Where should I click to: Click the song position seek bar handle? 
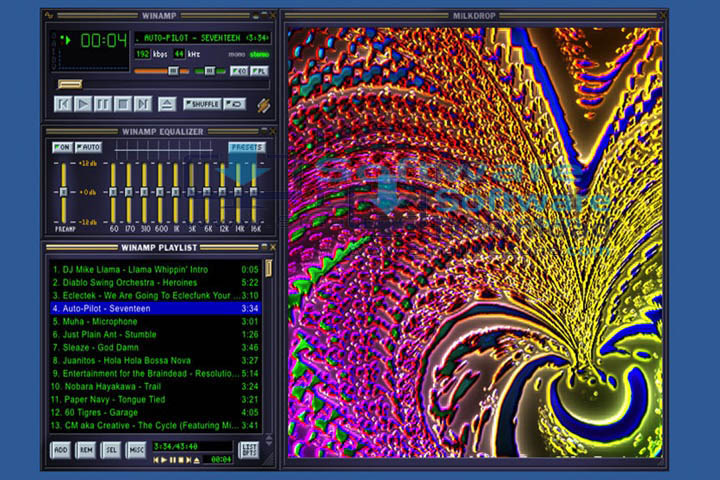coord(70,84)
